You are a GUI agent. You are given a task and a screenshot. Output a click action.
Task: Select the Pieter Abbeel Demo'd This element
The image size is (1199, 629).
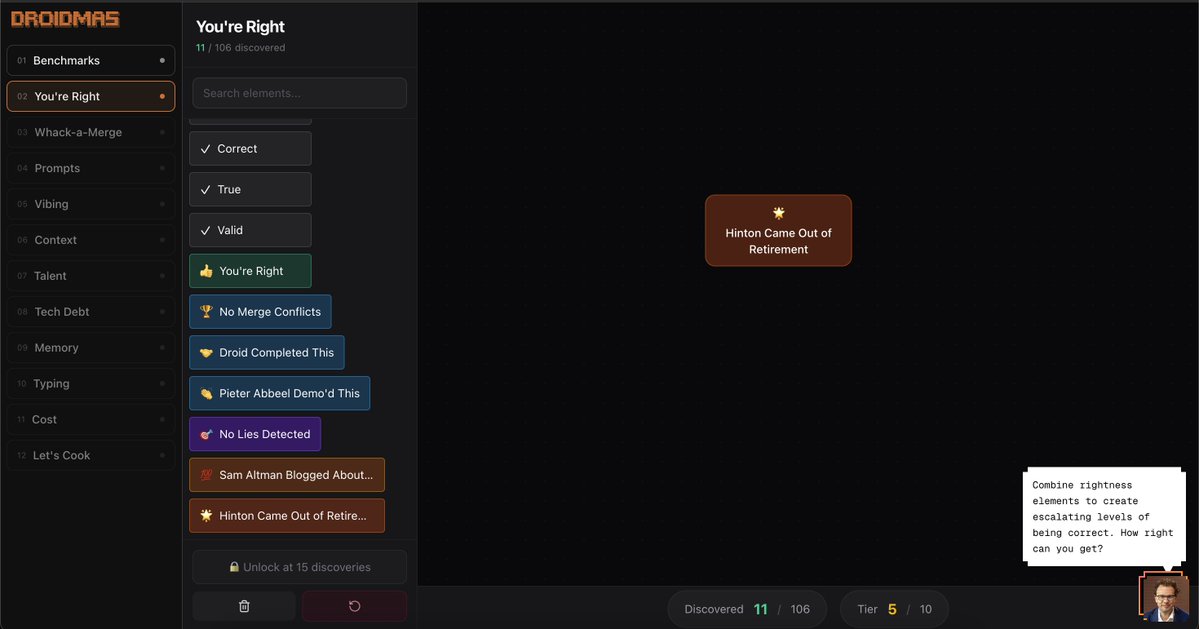tap(280, 393)
